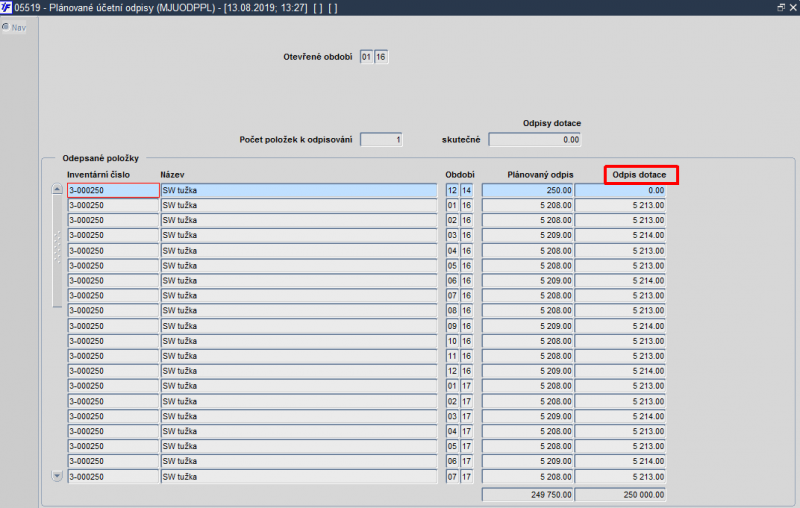Click the scroll up arrow of the list
Image resolution: width=800 pixels, height=508 pixels.
tap(57, 189)
